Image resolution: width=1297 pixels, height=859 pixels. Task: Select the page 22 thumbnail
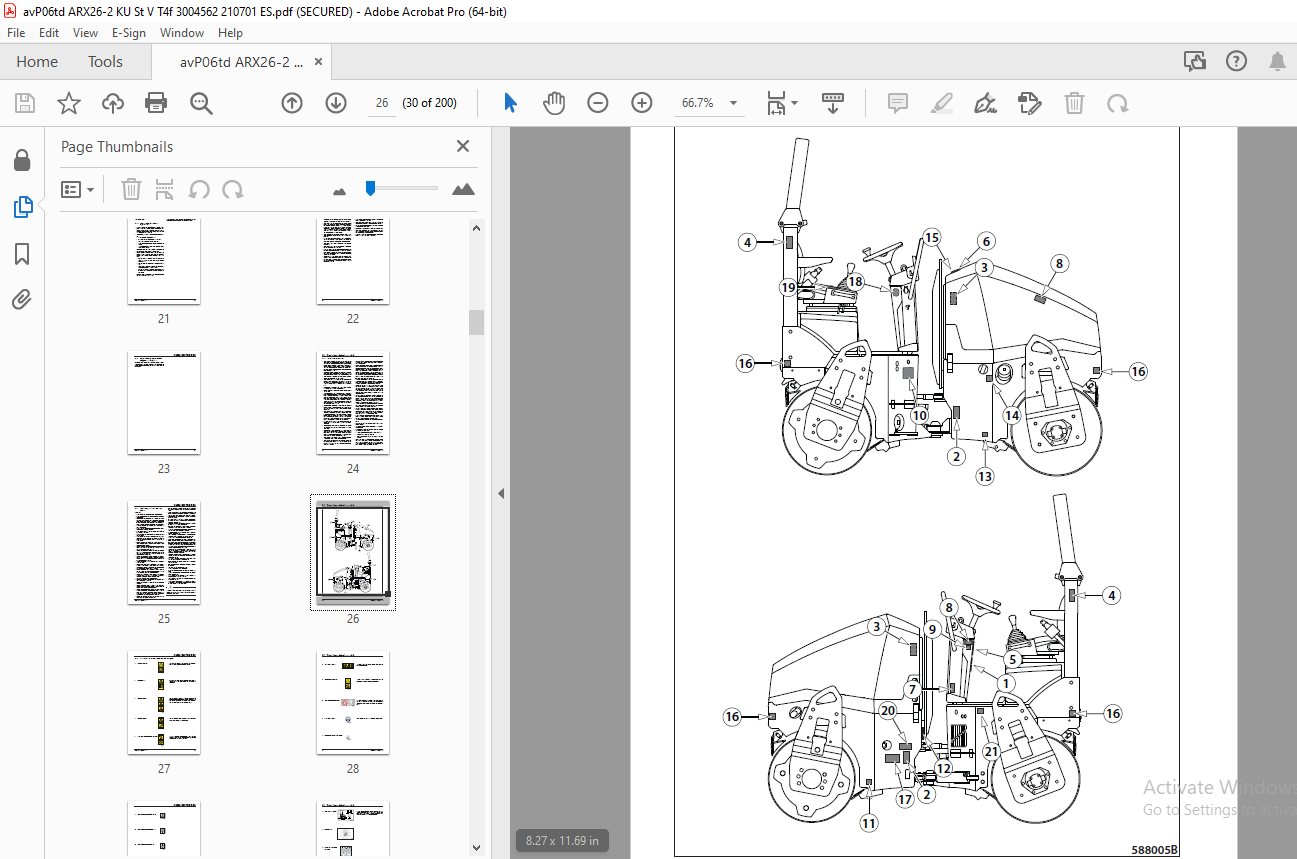click(353, 261)
